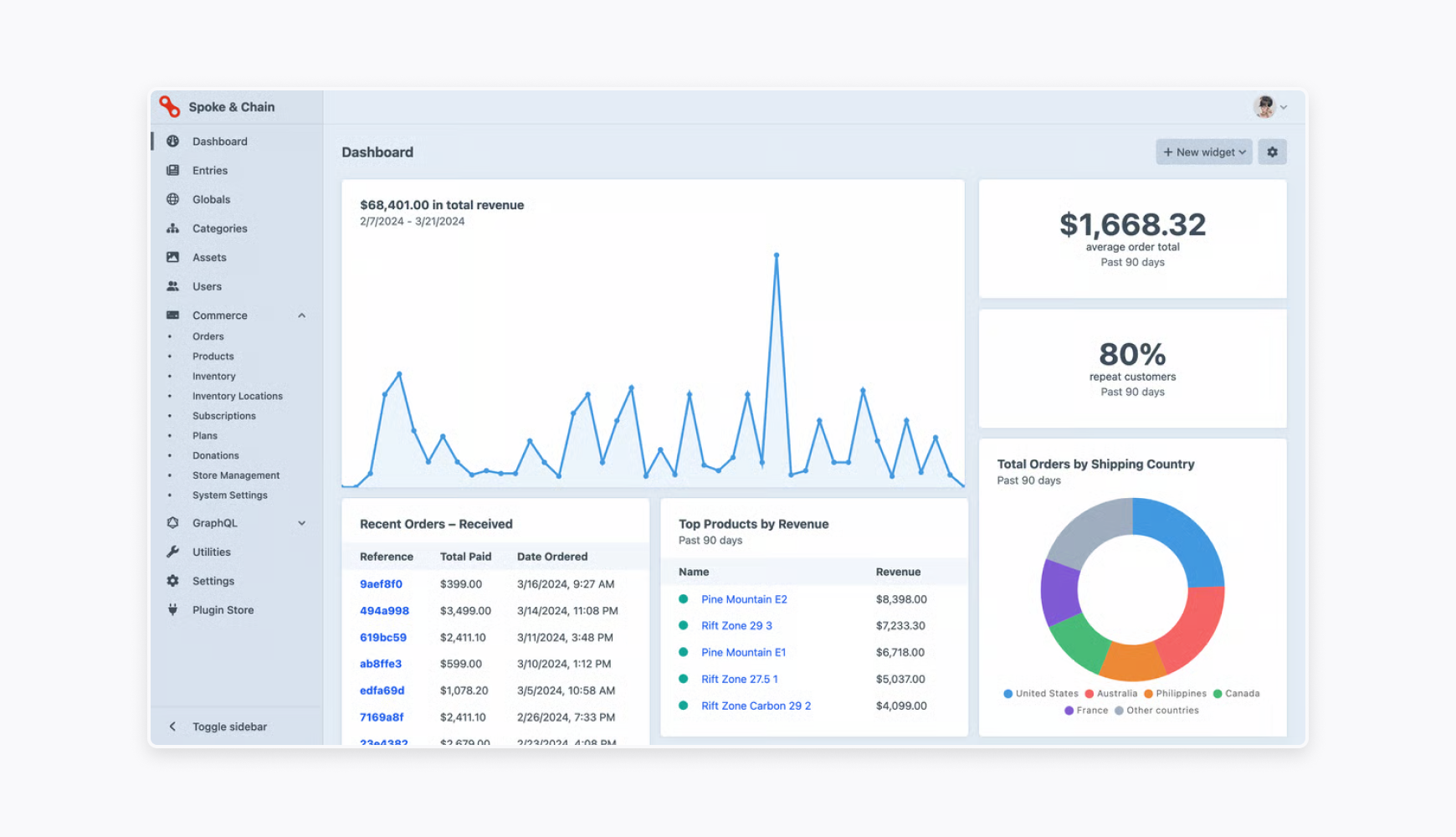Open Orders under Commerce menu

click(x=208, y=336)
